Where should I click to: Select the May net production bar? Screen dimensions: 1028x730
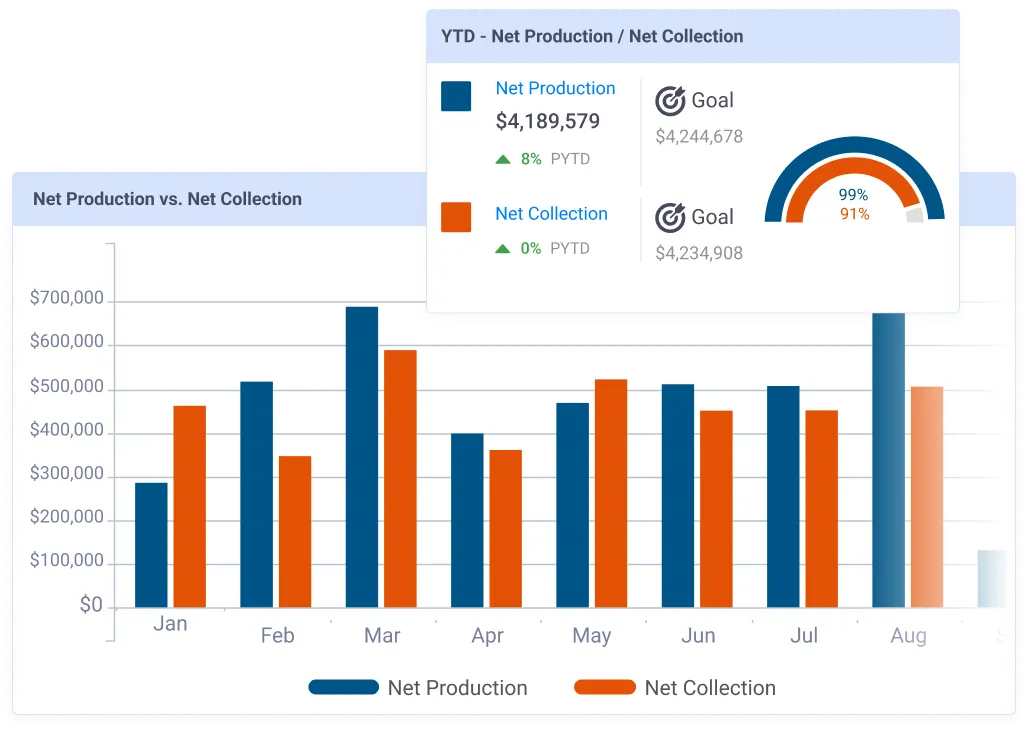pyautogui.click(x=572, y=505)
